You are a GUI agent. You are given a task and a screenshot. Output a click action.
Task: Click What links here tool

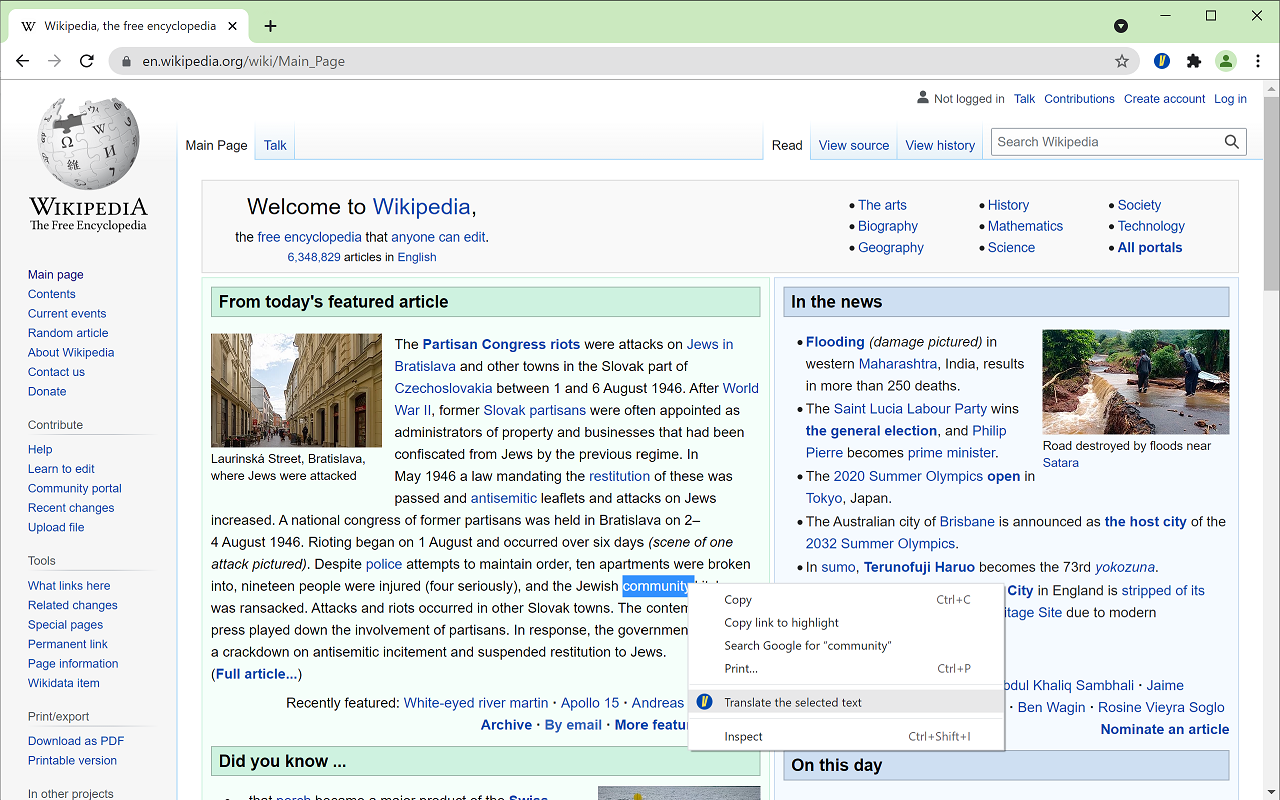tap(69, 585)
